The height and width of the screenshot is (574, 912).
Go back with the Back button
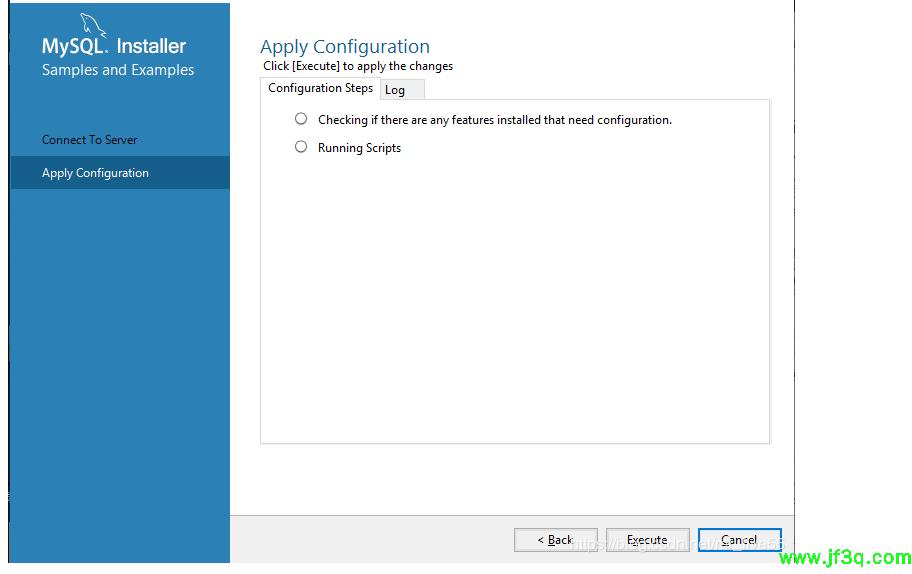(x=555, y=540)
